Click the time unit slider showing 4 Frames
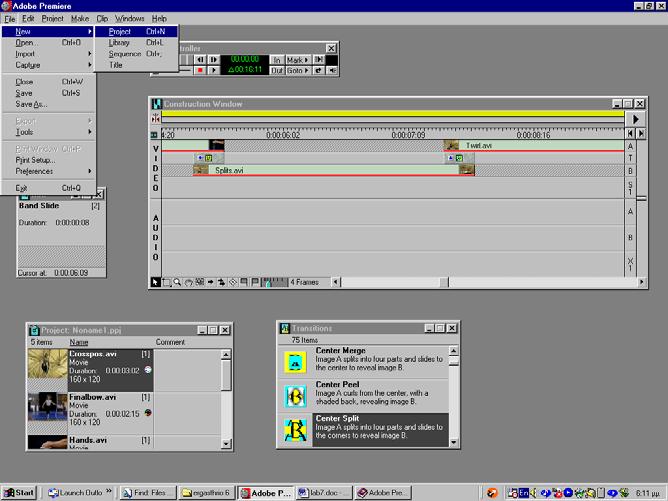Image resolution: width=668 pixels, height=501 pixels. coord(275,282)
